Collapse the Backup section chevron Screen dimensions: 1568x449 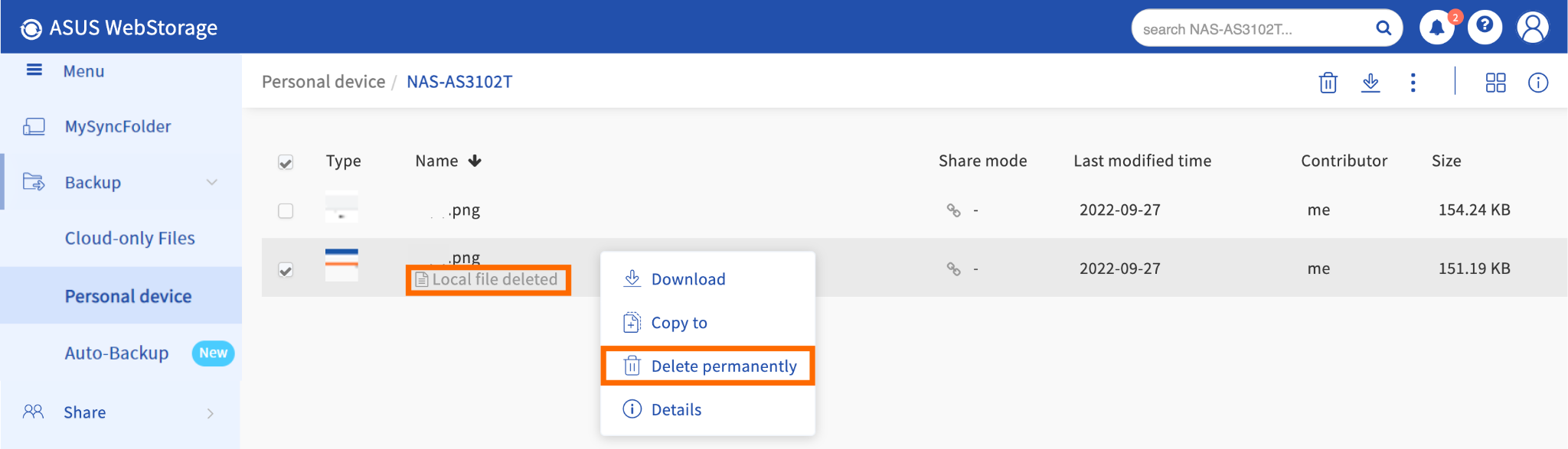pos(212,182)
